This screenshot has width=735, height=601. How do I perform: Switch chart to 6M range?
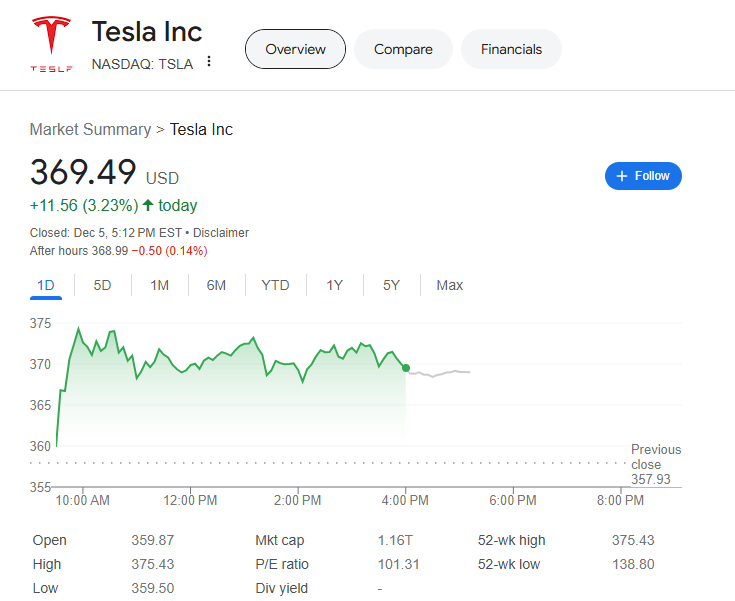(216, 285)
